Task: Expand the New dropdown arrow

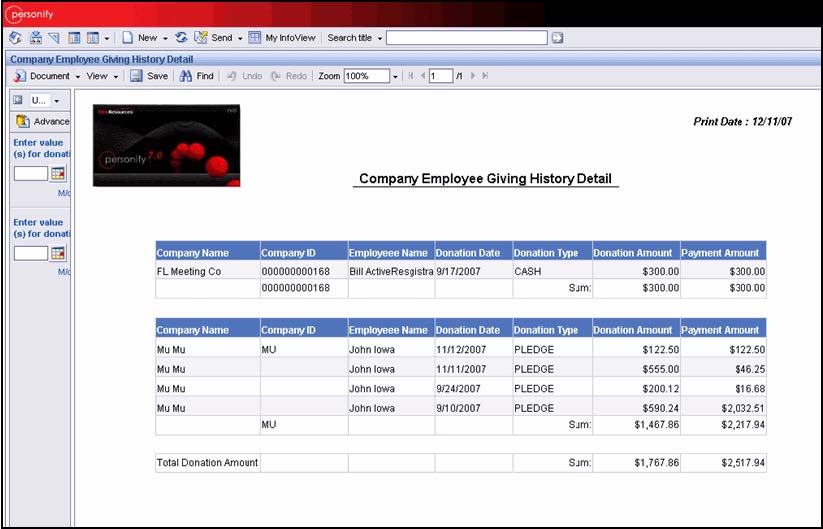Action: pos(165,38)
